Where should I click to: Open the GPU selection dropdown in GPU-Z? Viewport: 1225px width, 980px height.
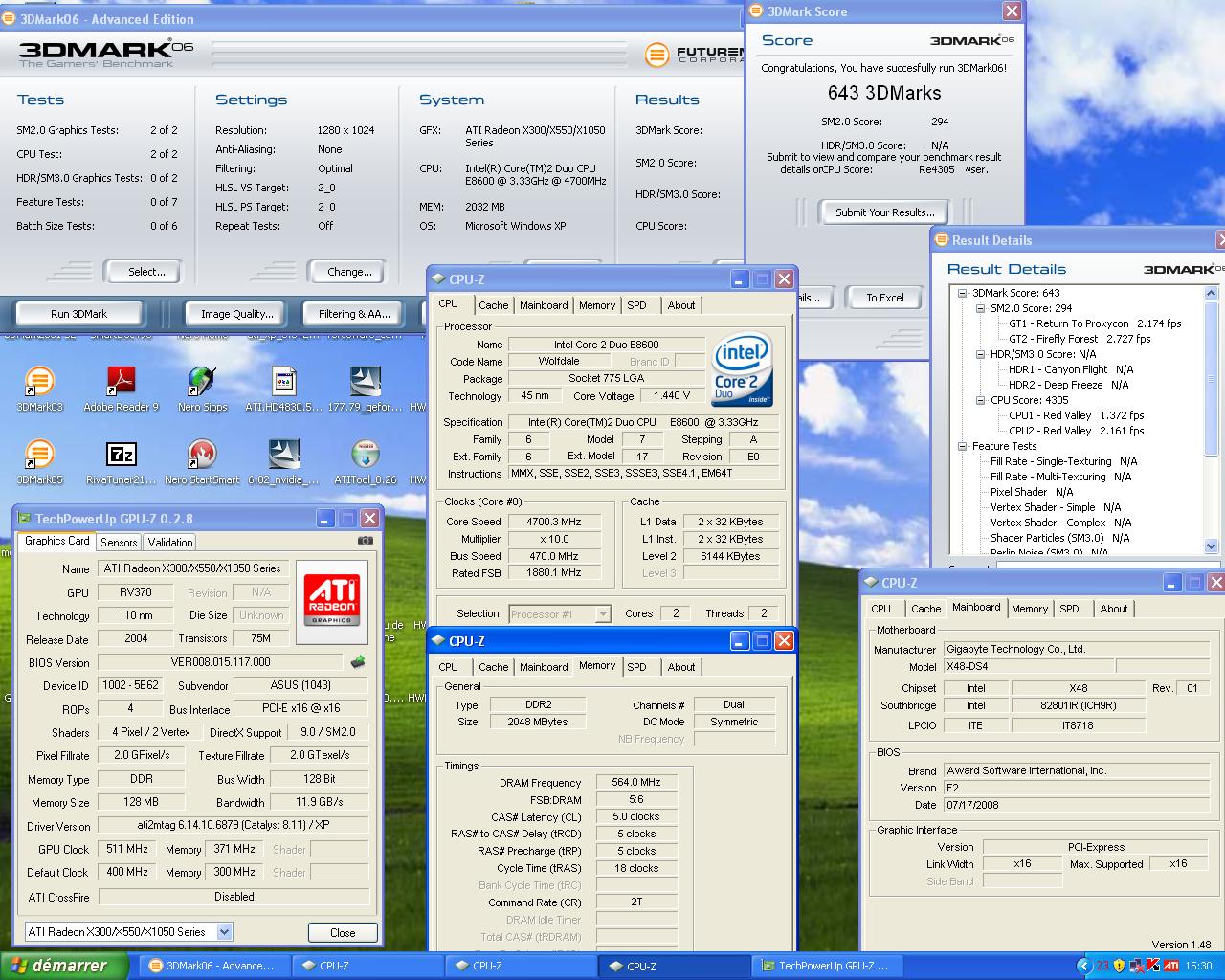click(x=224, y=931)
